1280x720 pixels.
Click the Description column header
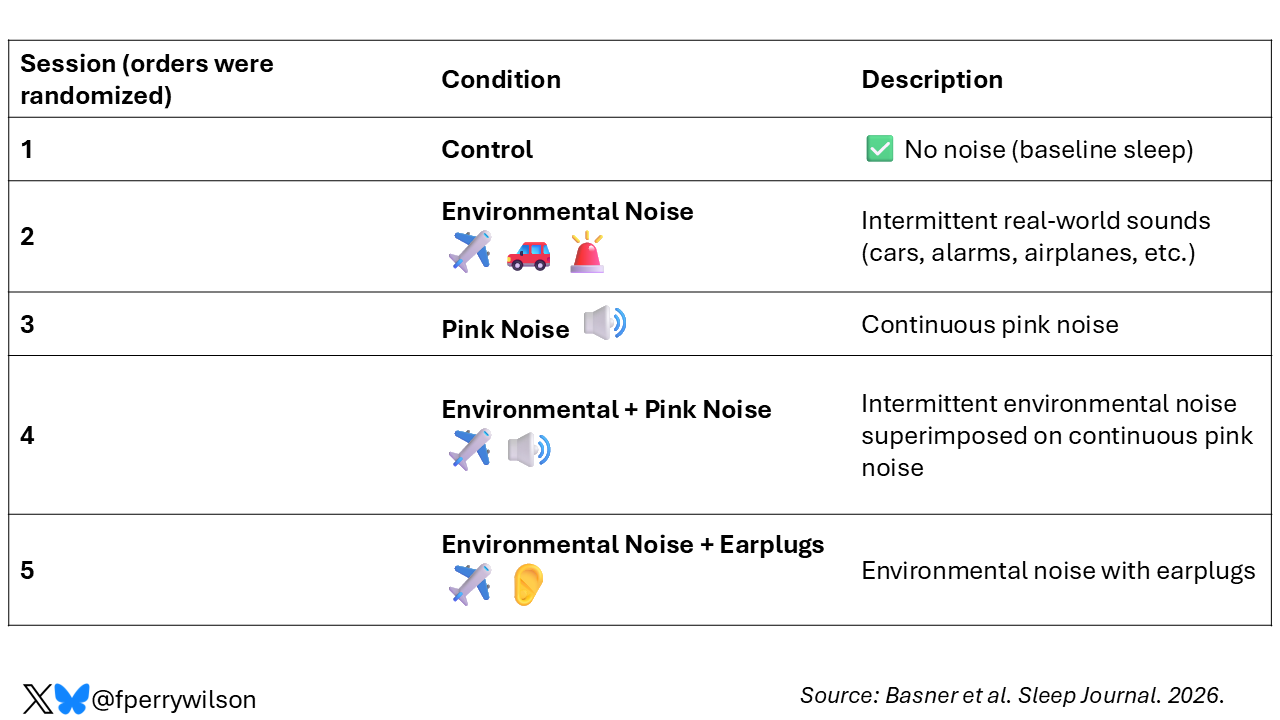pos(932,80)
